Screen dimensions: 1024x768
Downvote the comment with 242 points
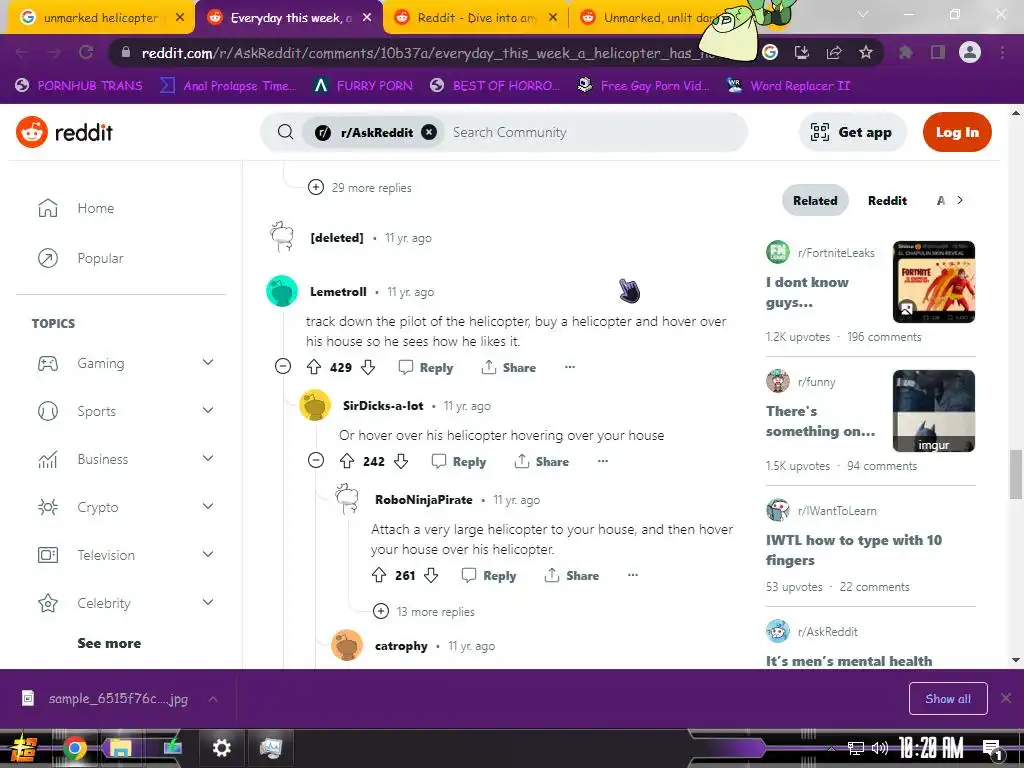click(x=401, y=462)
